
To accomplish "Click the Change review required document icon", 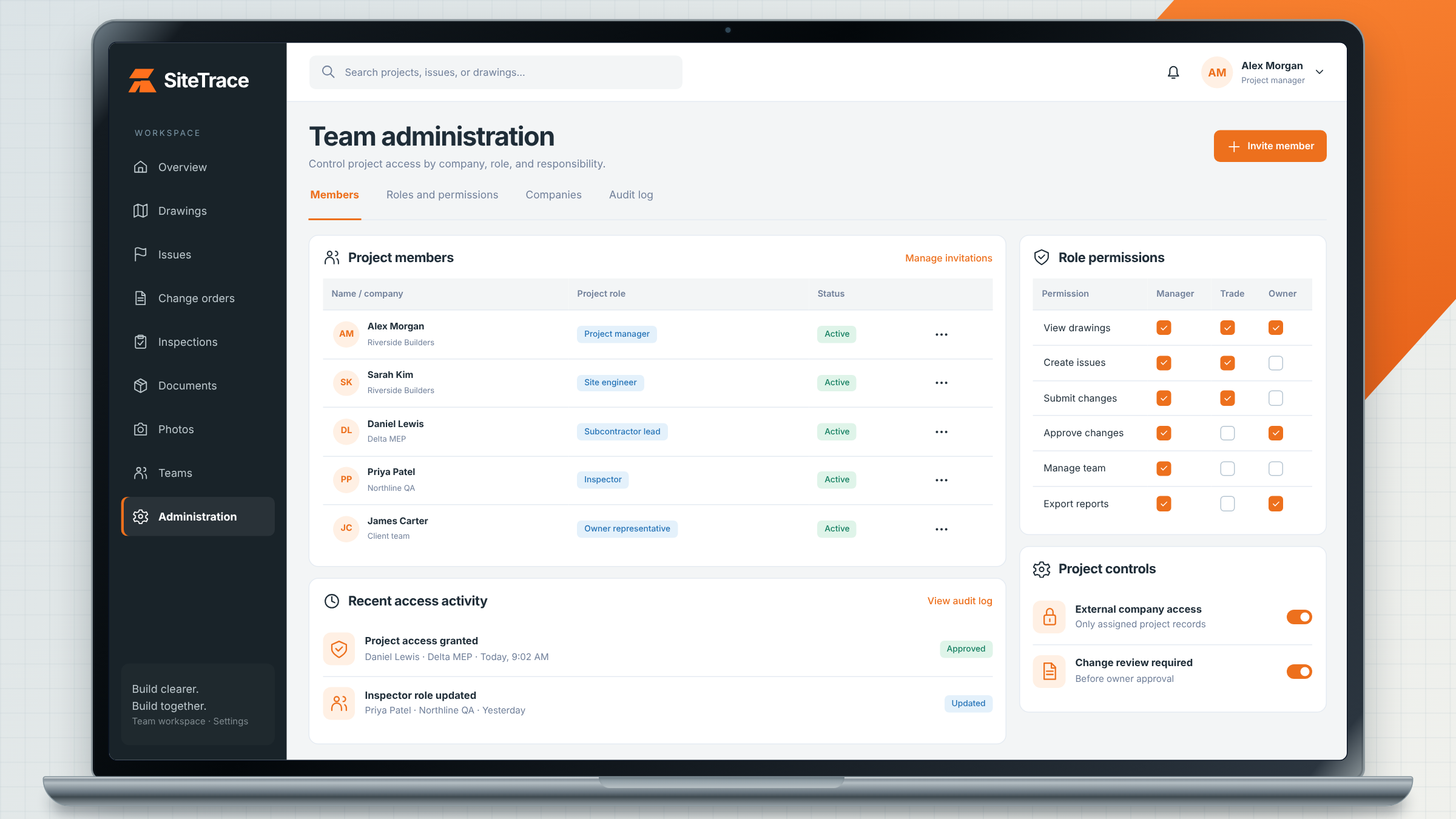I will tap(1050, 671).
